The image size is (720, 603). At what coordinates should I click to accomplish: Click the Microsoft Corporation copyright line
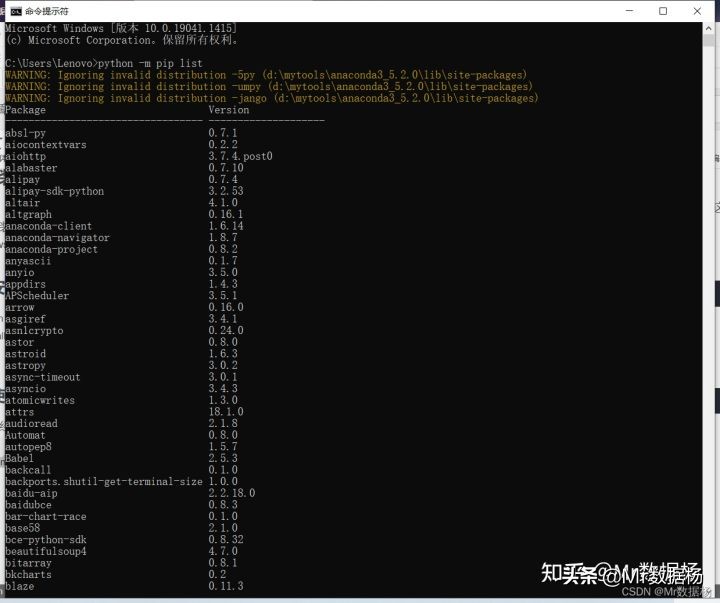coord(122,40)
